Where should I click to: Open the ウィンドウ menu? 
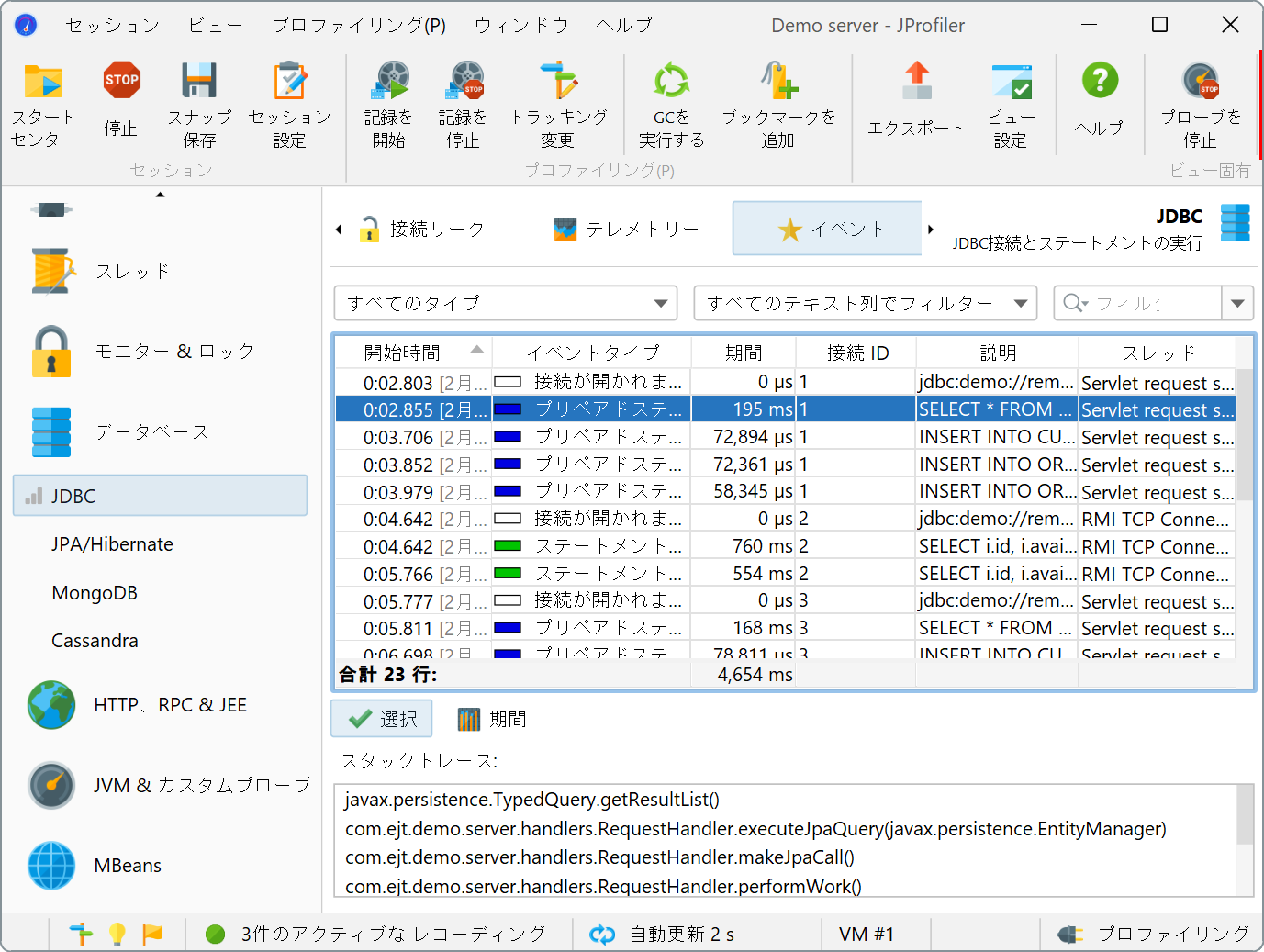point(521,26)
